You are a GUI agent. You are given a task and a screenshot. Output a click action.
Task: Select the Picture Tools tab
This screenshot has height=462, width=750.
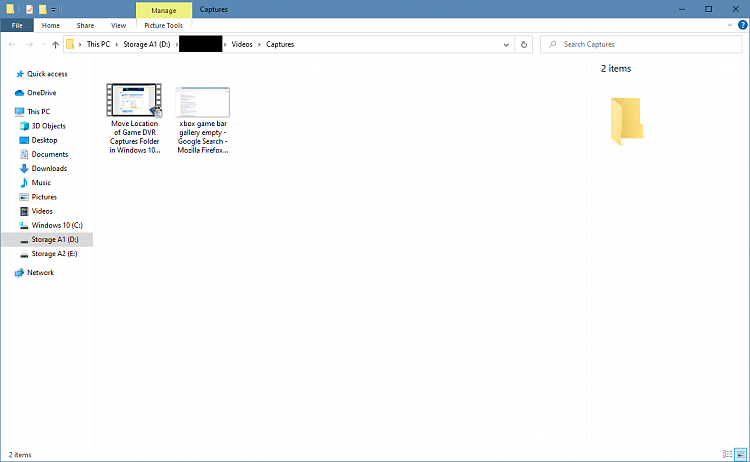pos(164,25)
